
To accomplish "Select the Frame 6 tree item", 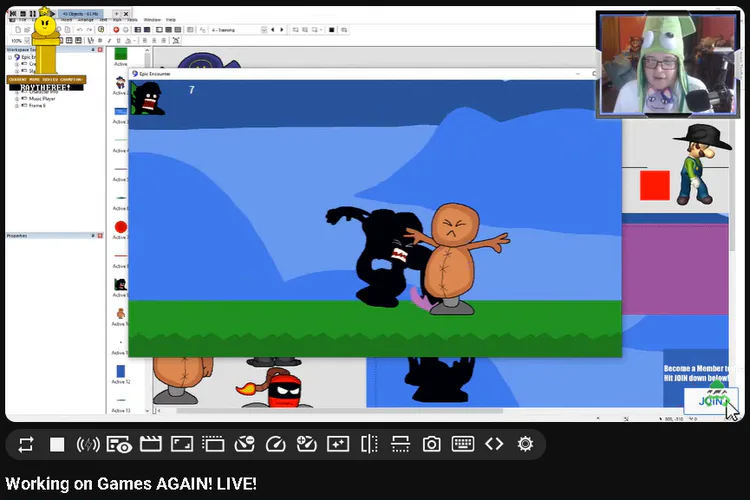I will tap(37, 105).
